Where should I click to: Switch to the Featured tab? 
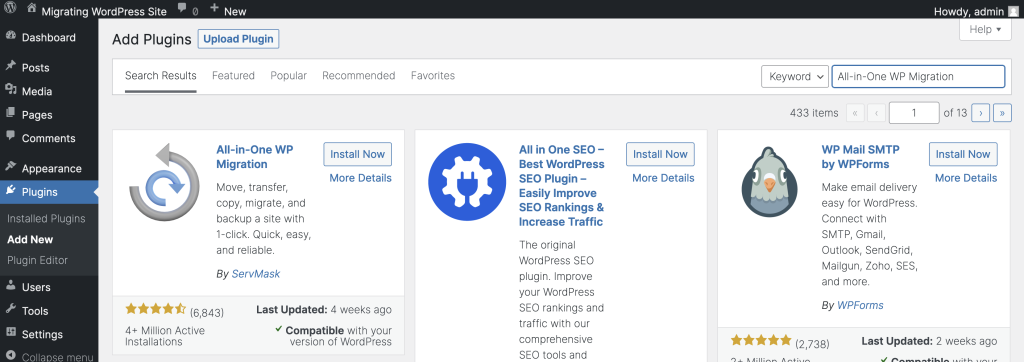233,76
